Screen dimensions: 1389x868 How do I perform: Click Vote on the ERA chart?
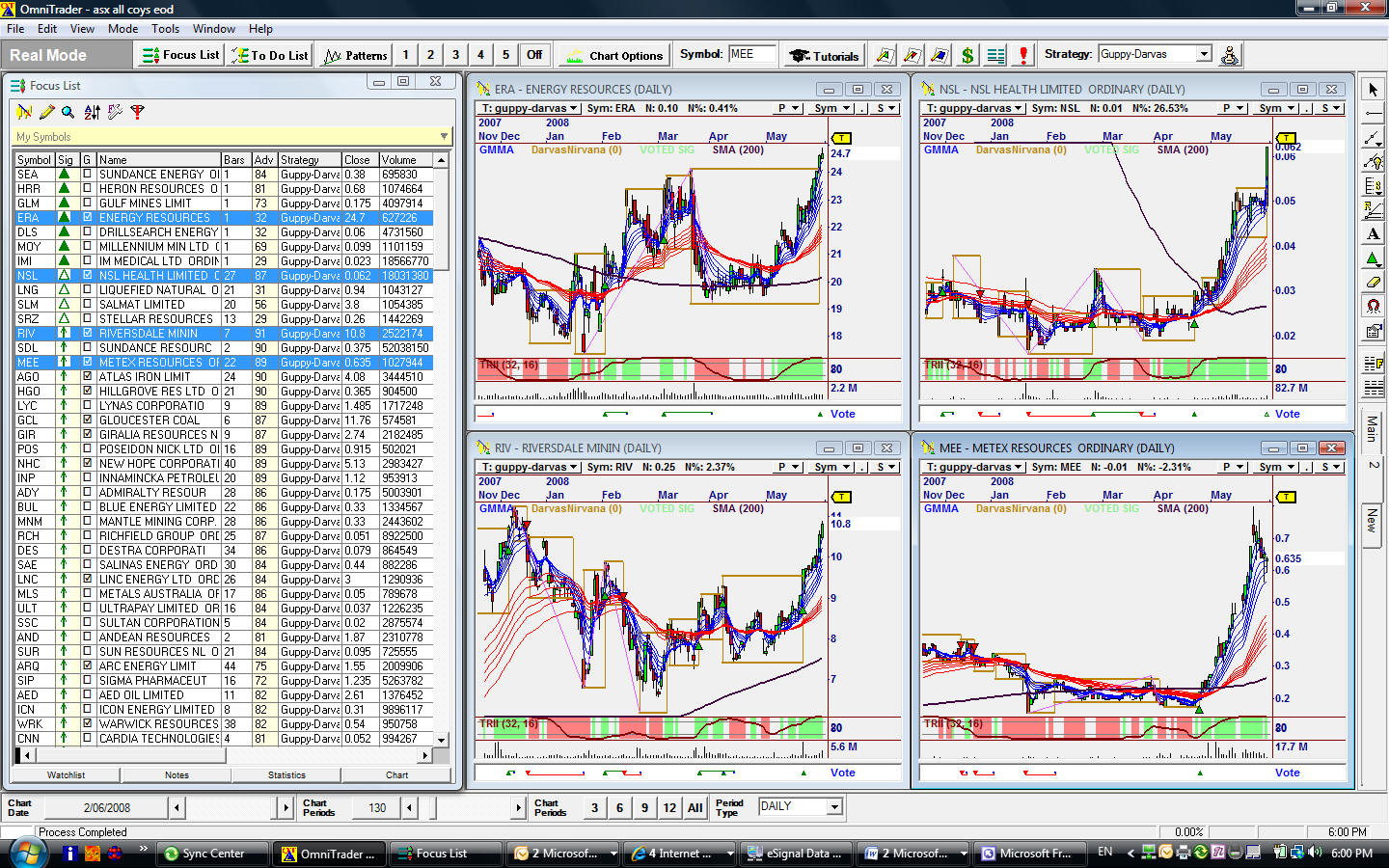tap(842, 414)
